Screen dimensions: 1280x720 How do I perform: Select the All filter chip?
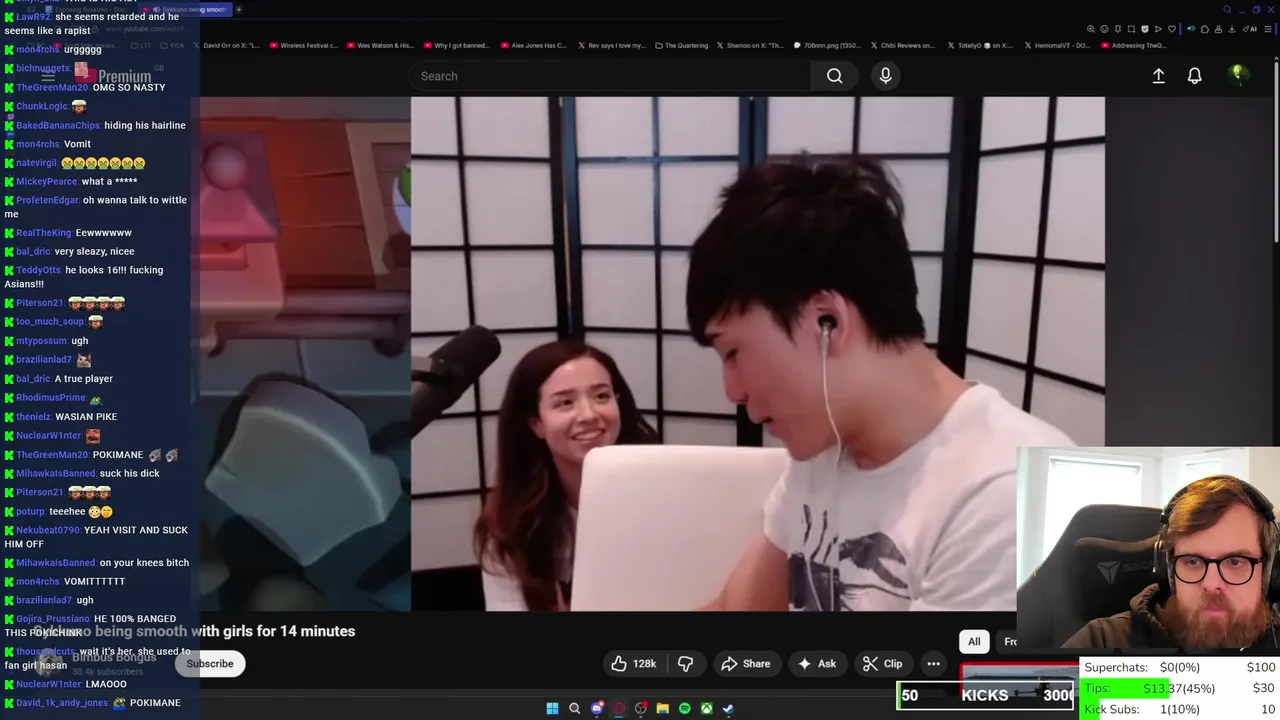tap(974, 641)
